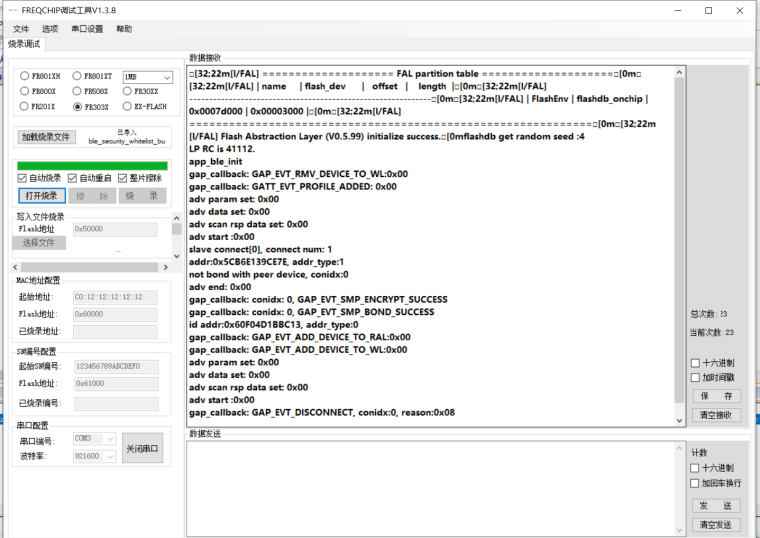Toggle the 自动烧录 checkbox
The image size is (760, 538).
pos(23,178)
